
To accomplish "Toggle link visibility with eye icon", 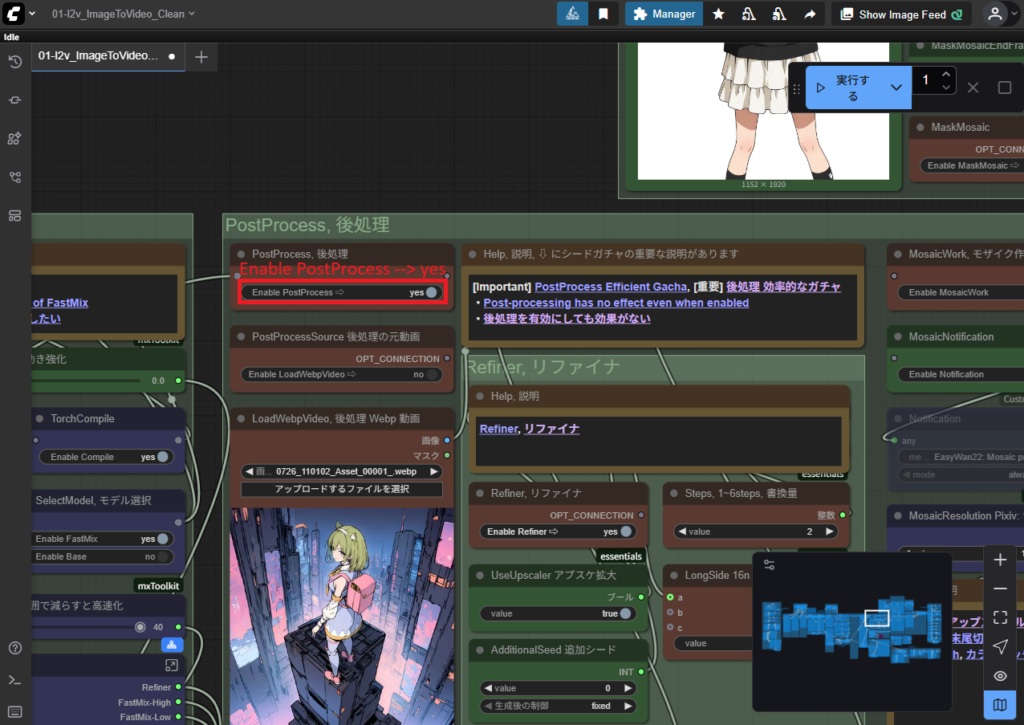I will pos(1000,676).
